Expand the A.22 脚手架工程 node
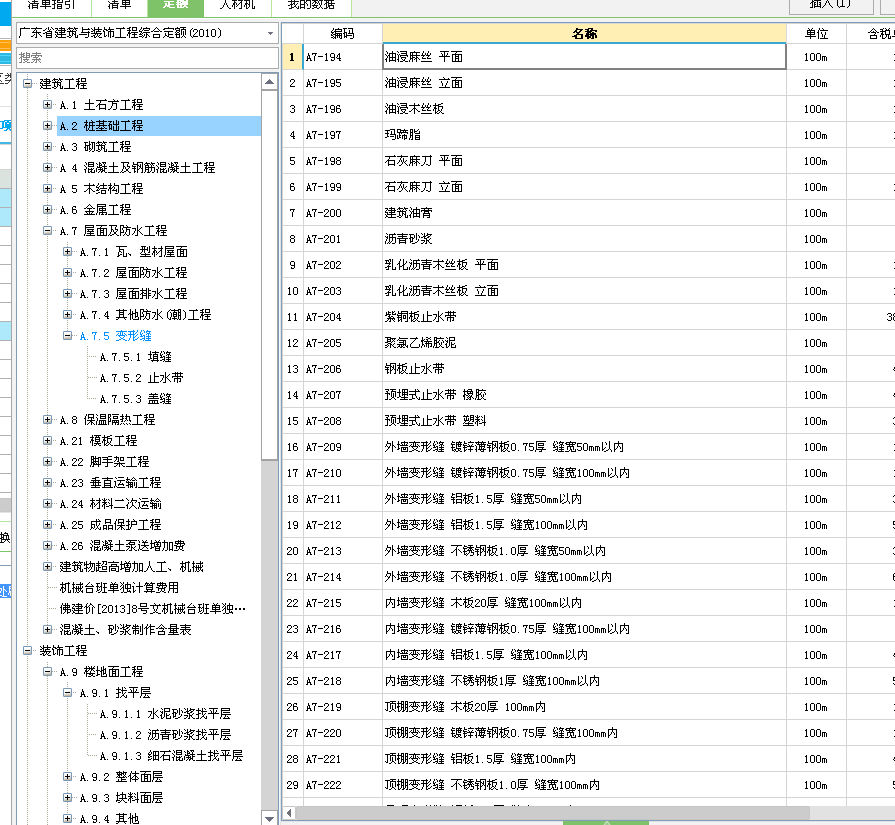 tap(47, 461)
